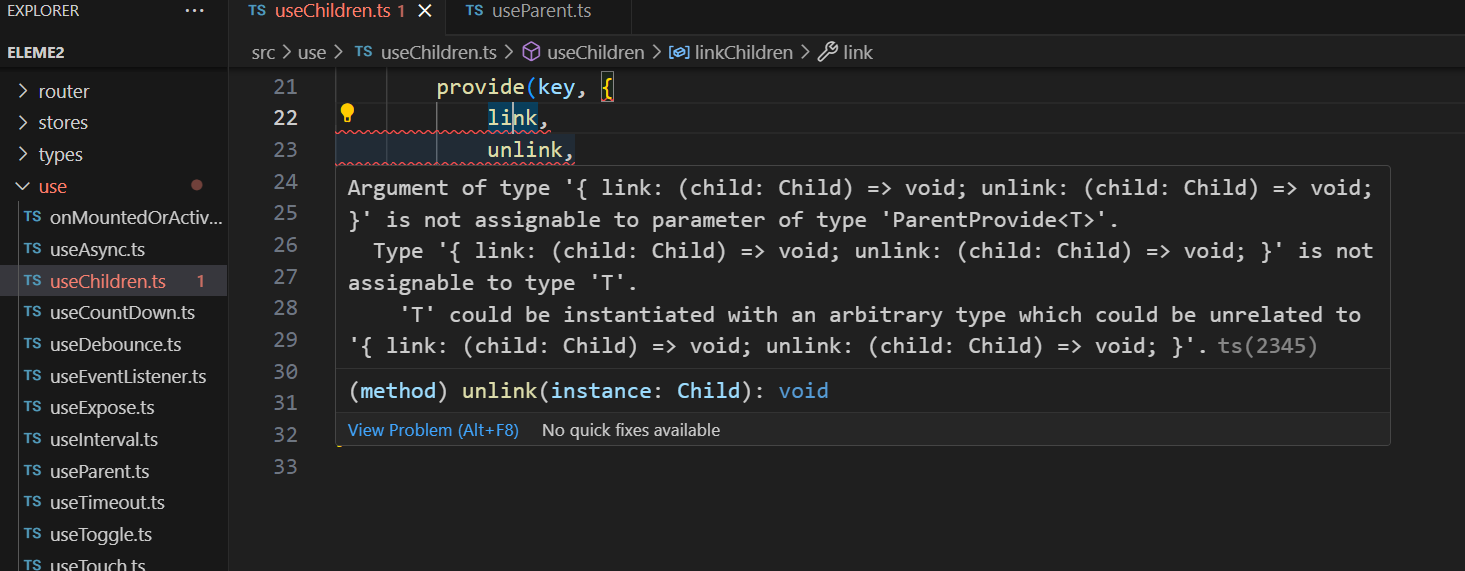Click the useChildren symbol icon in breadcrumbs

[532, 52]
